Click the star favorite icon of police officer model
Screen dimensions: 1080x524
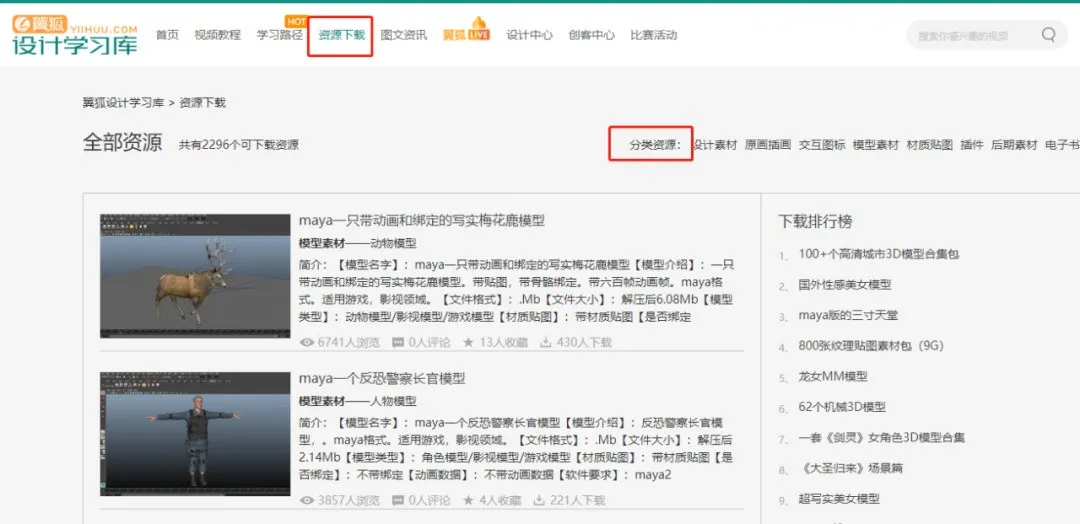pos(468,501)
